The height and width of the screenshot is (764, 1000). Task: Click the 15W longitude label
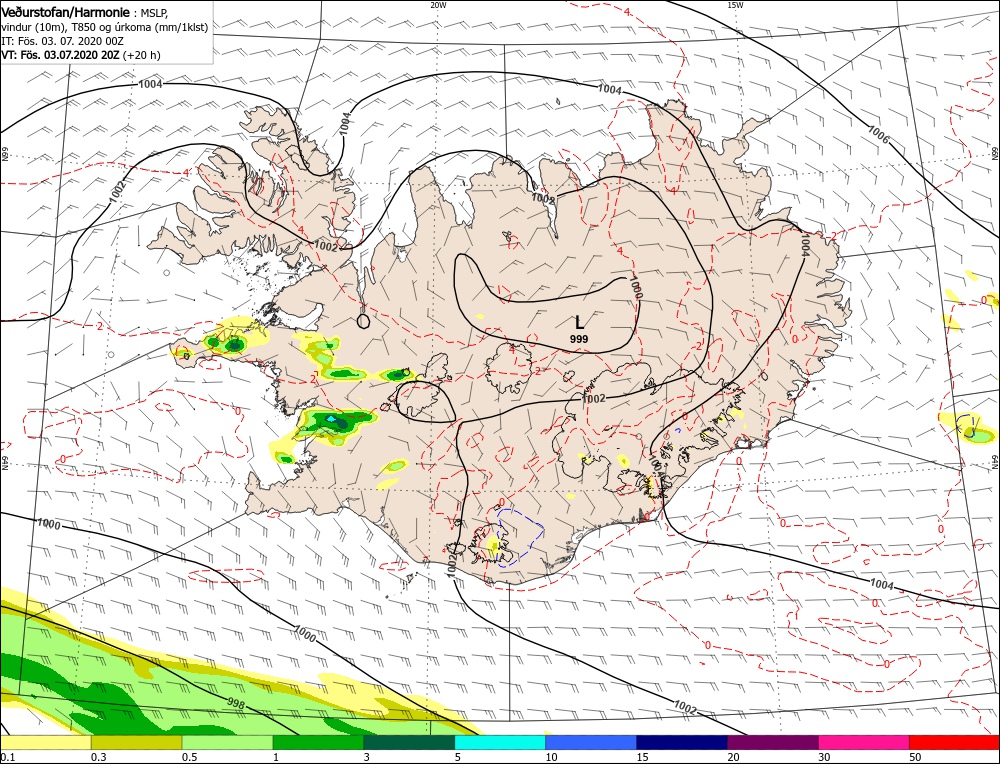pos(735,5)
